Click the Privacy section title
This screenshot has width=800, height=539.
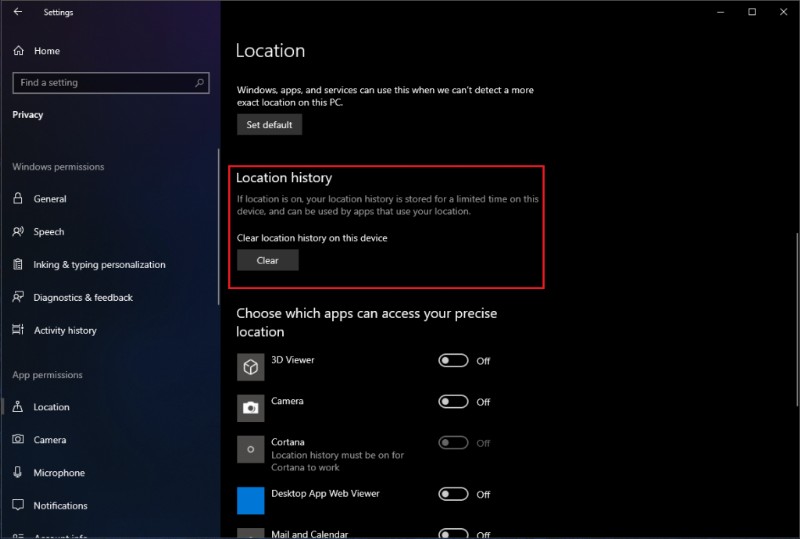pos(28,115)
